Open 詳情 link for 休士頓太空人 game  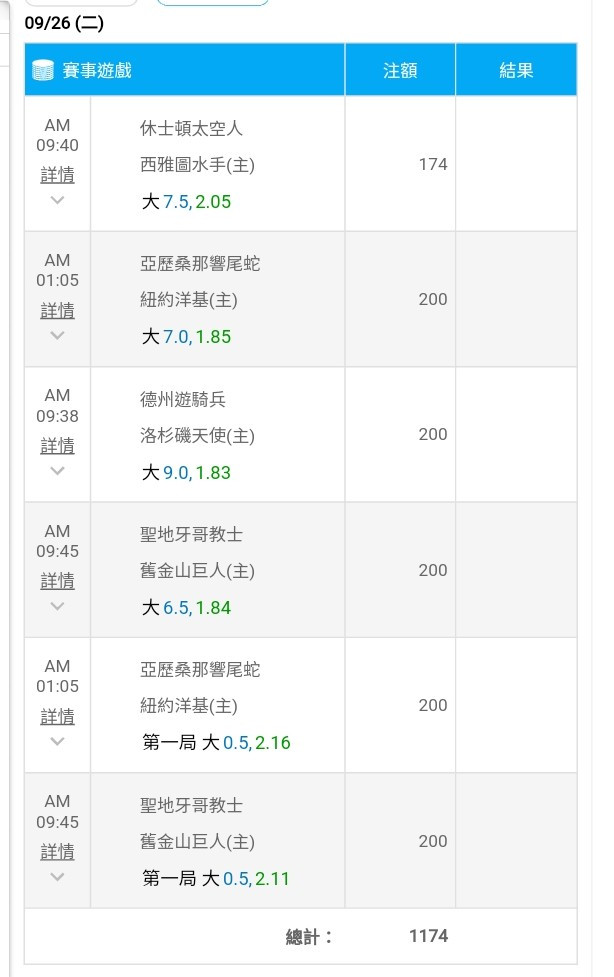pyautogui.click(x=57, y=175)
